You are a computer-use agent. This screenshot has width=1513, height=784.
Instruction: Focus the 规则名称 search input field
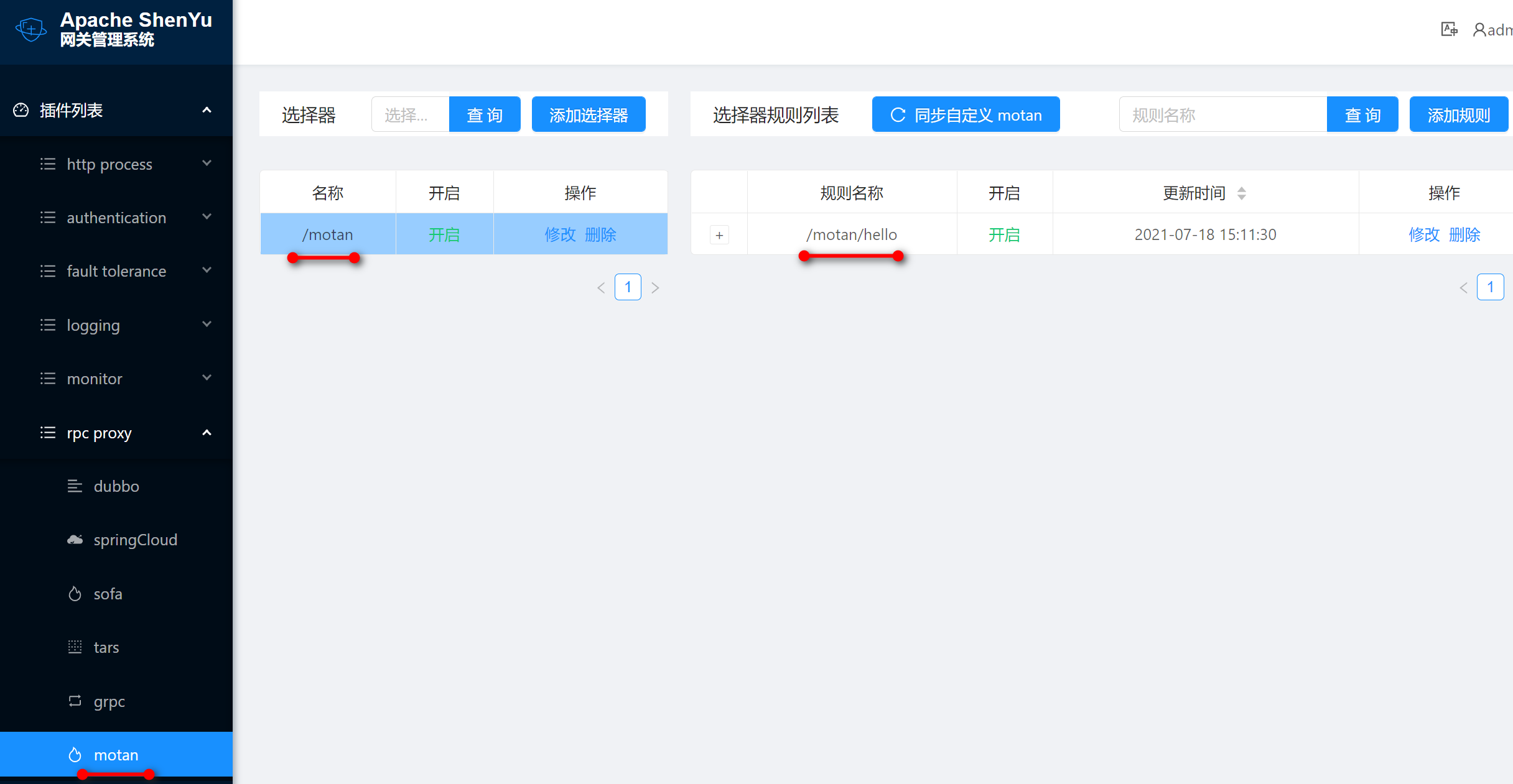click(x=1222, y=115)
